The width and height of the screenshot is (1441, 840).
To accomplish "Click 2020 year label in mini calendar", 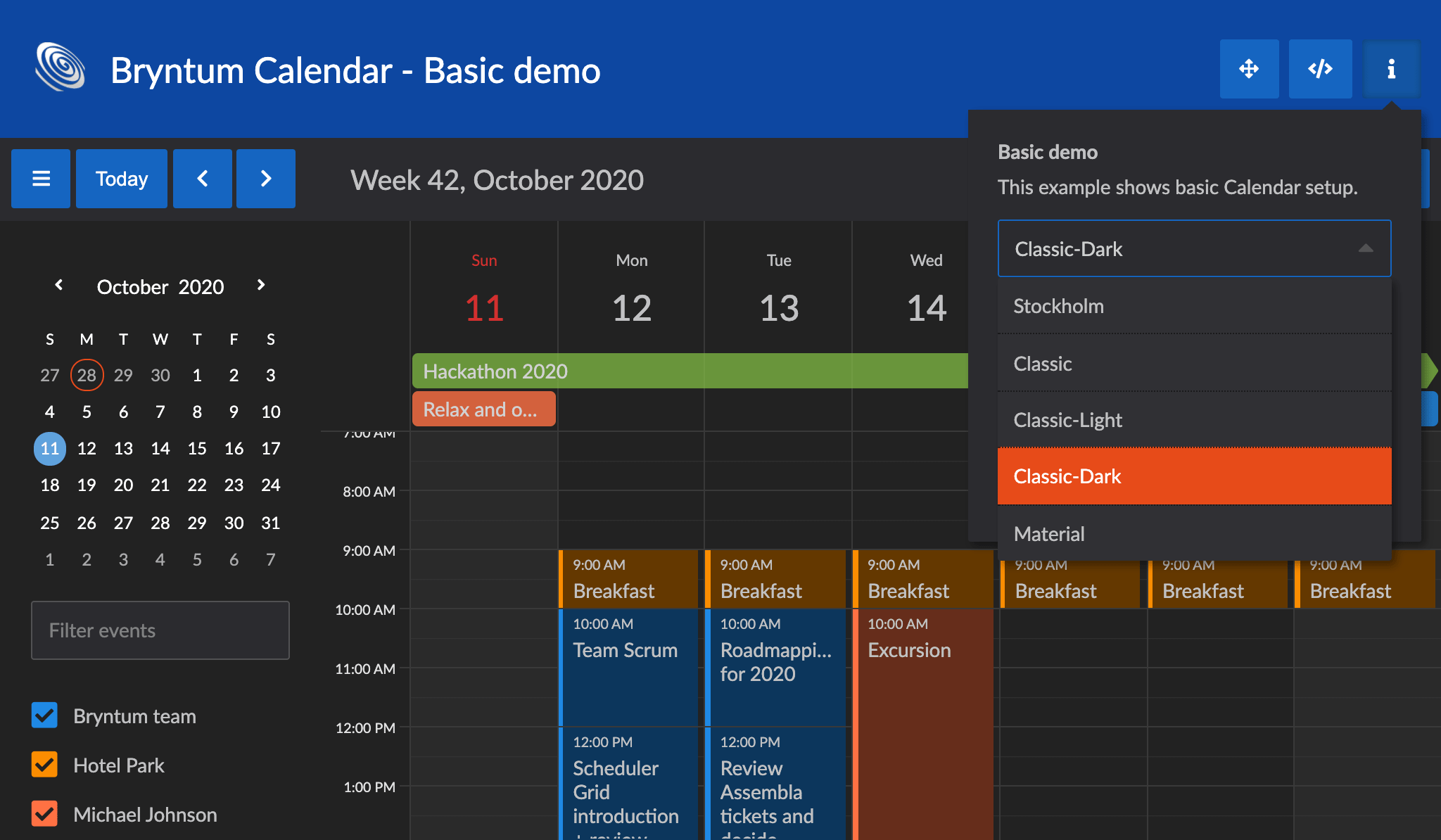I will pos(201,287).
